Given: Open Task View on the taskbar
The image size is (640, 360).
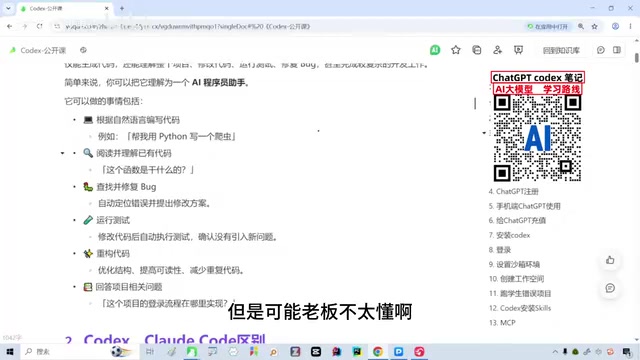Looking at the screenshot, I should click(x=150, y=351).
